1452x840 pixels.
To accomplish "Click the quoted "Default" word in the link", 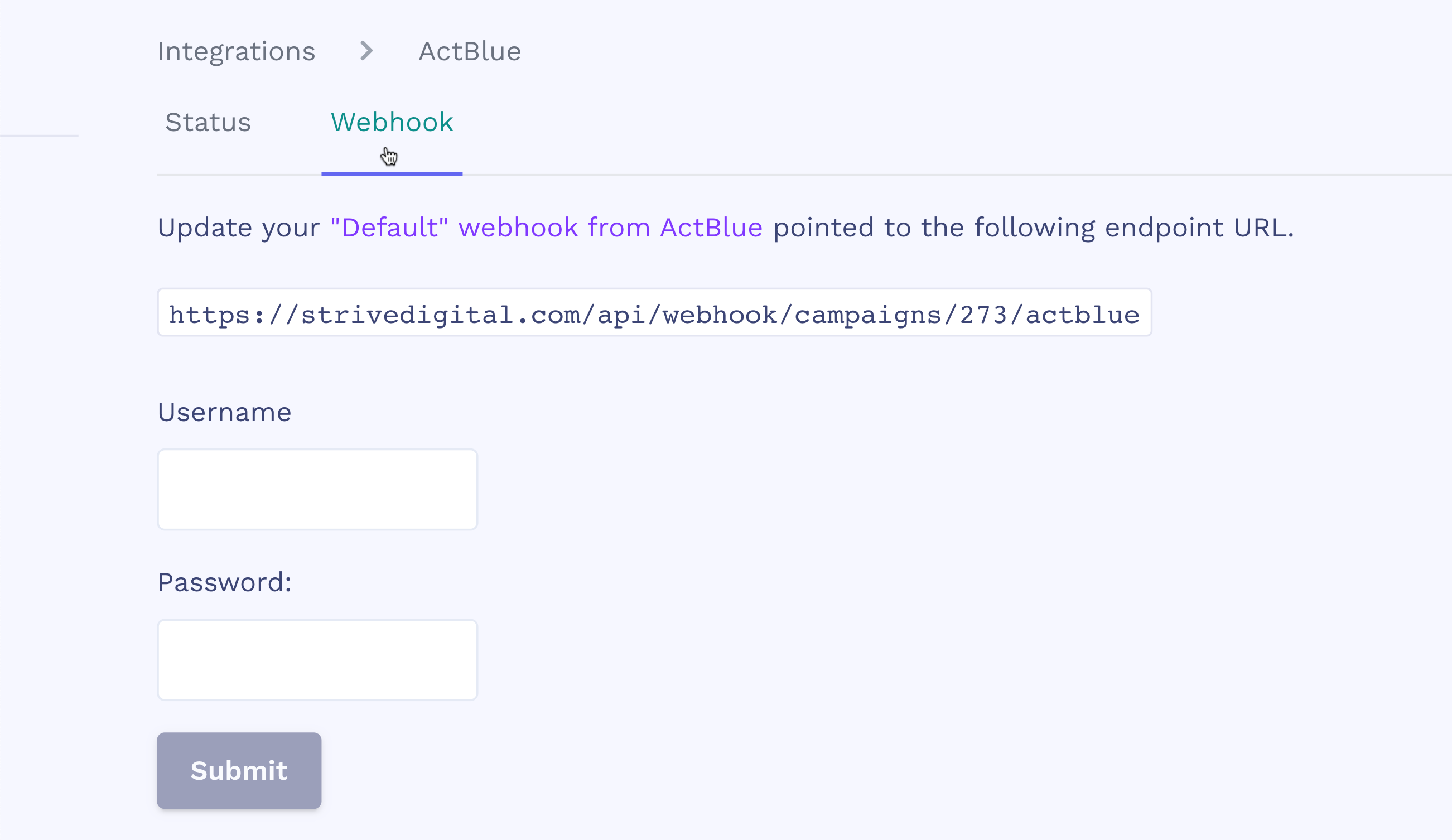I will click(389, 228).
